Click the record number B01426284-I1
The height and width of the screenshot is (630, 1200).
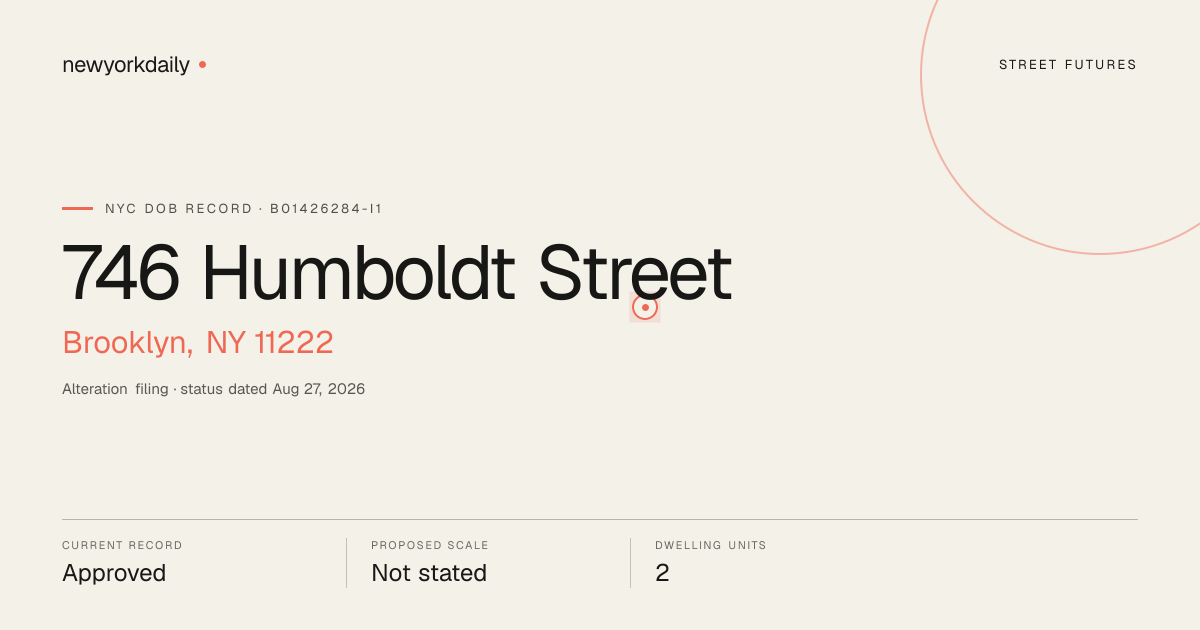point(326,209)
